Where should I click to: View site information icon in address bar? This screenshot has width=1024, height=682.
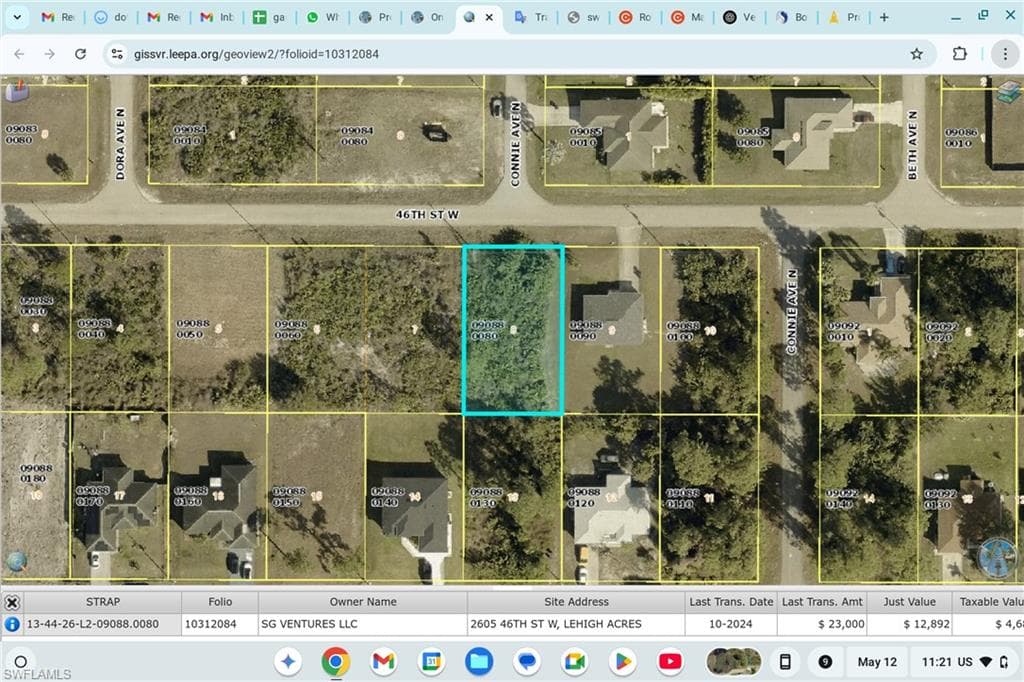pos(117,54)
